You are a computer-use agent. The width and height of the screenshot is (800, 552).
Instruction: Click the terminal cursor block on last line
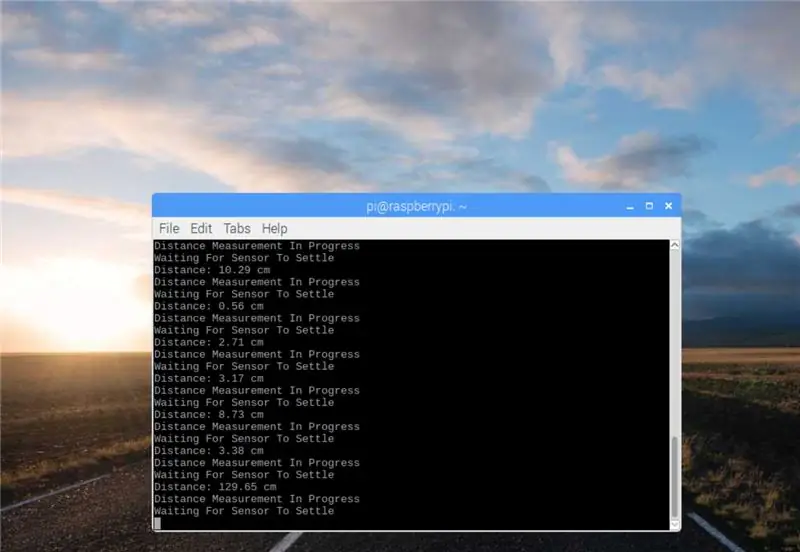point(157,523)
